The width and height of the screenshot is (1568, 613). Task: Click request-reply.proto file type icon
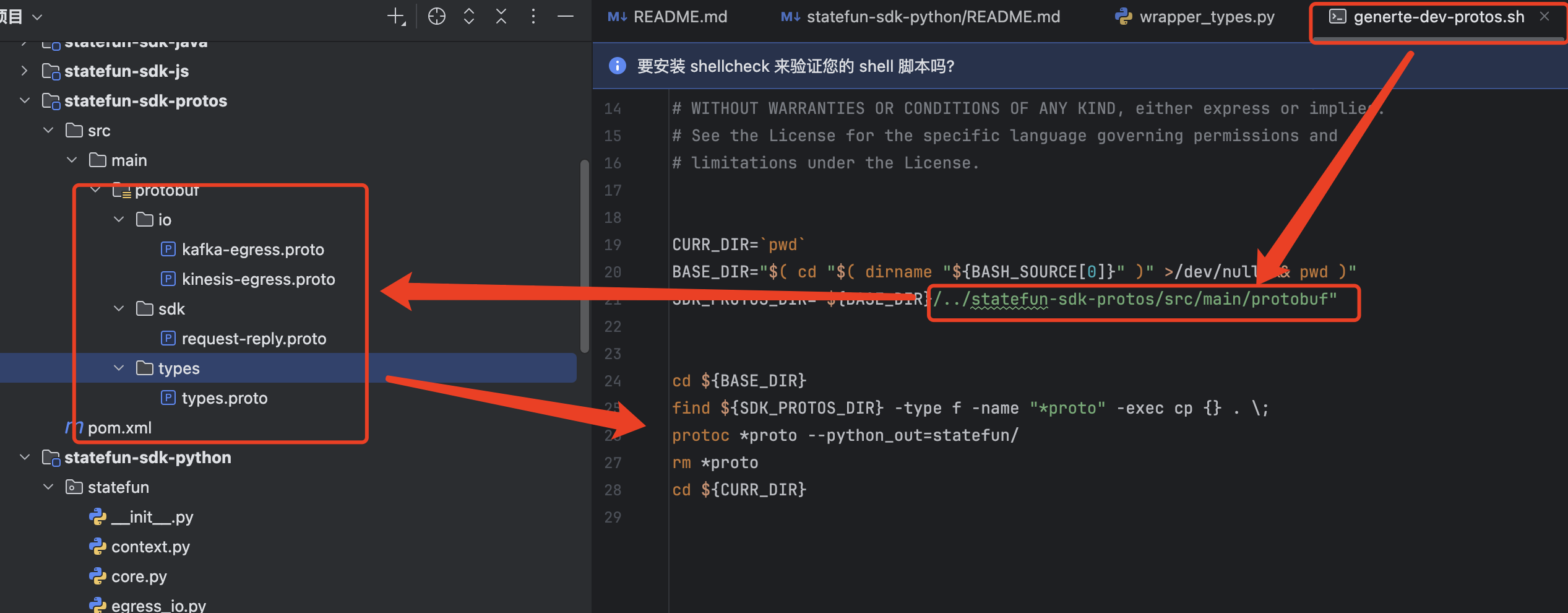coord(168,338)
